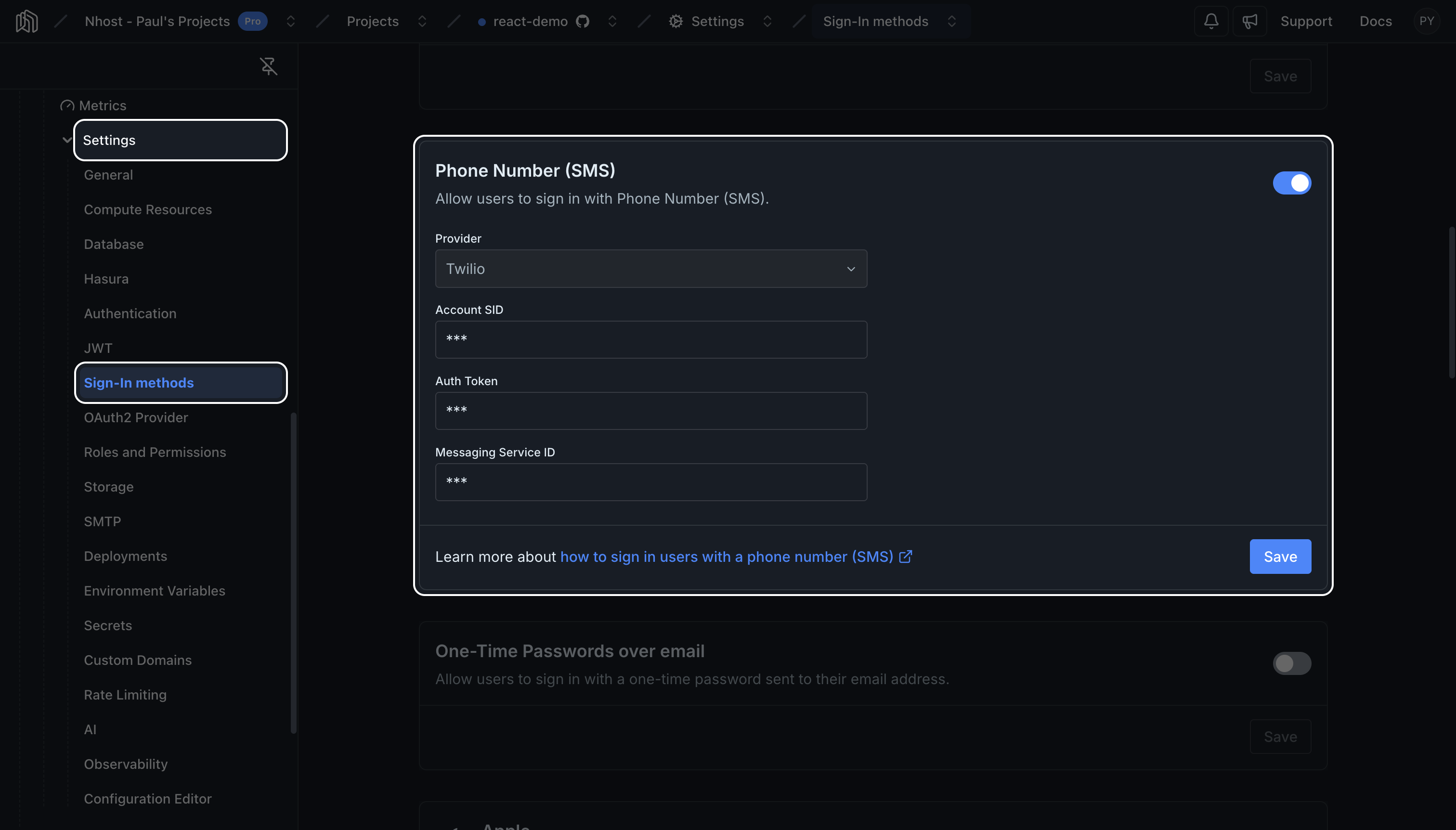This screenshot has height=830, width=1456.
Task: Open the Provider dropdown showing Twilio
Action: (651, 269)
